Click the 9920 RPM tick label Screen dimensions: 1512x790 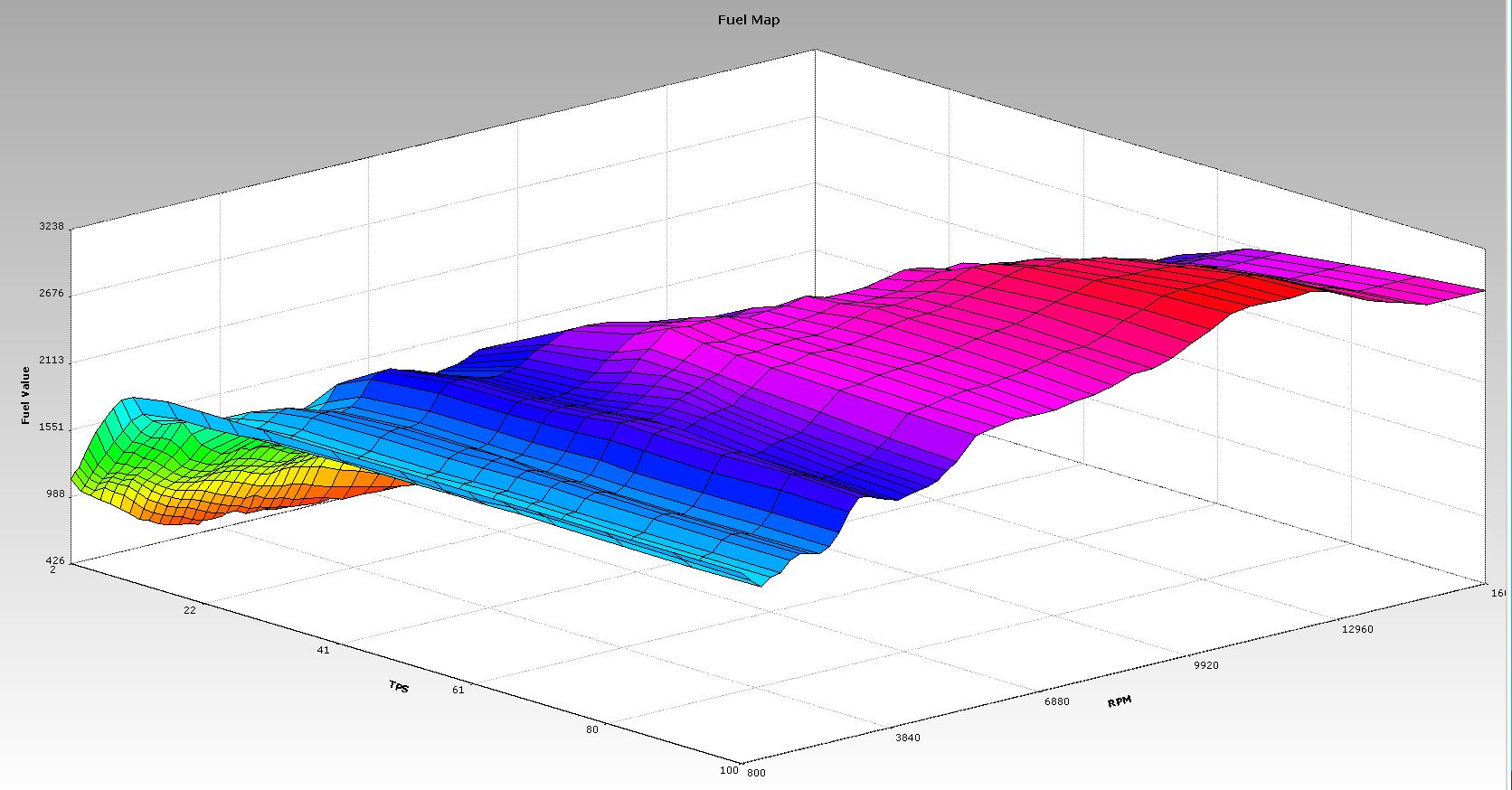coord(1205,665)
